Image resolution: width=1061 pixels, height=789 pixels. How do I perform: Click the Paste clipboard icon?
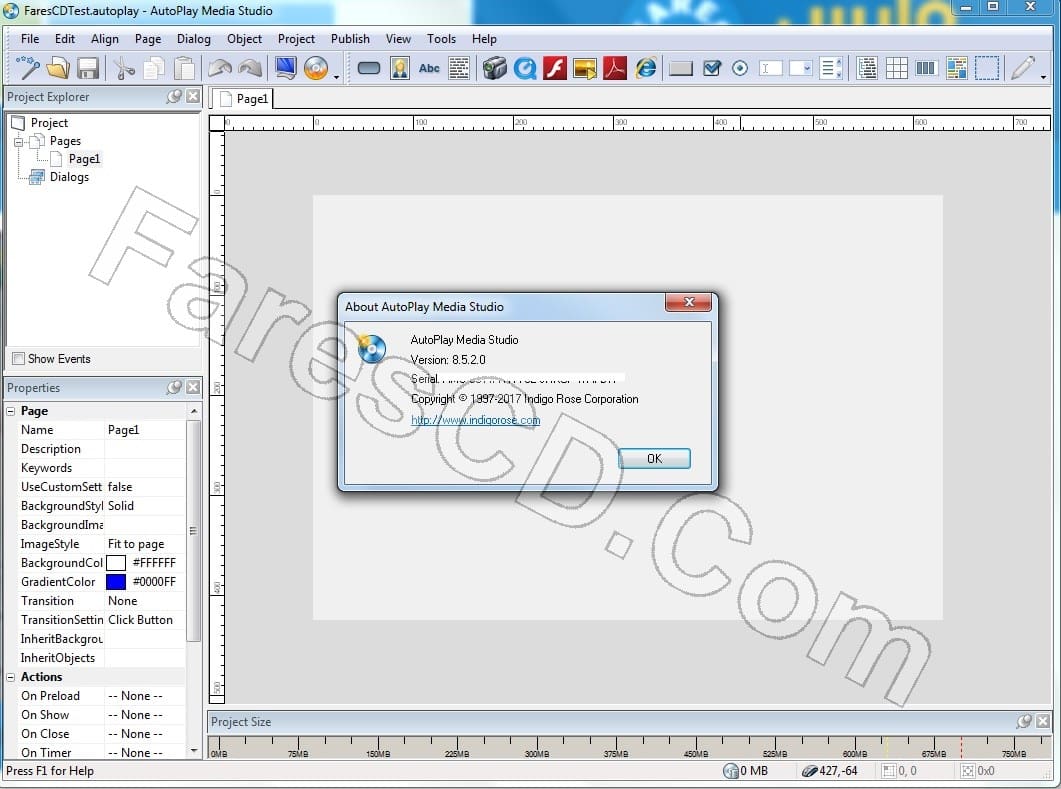[184, 68]
